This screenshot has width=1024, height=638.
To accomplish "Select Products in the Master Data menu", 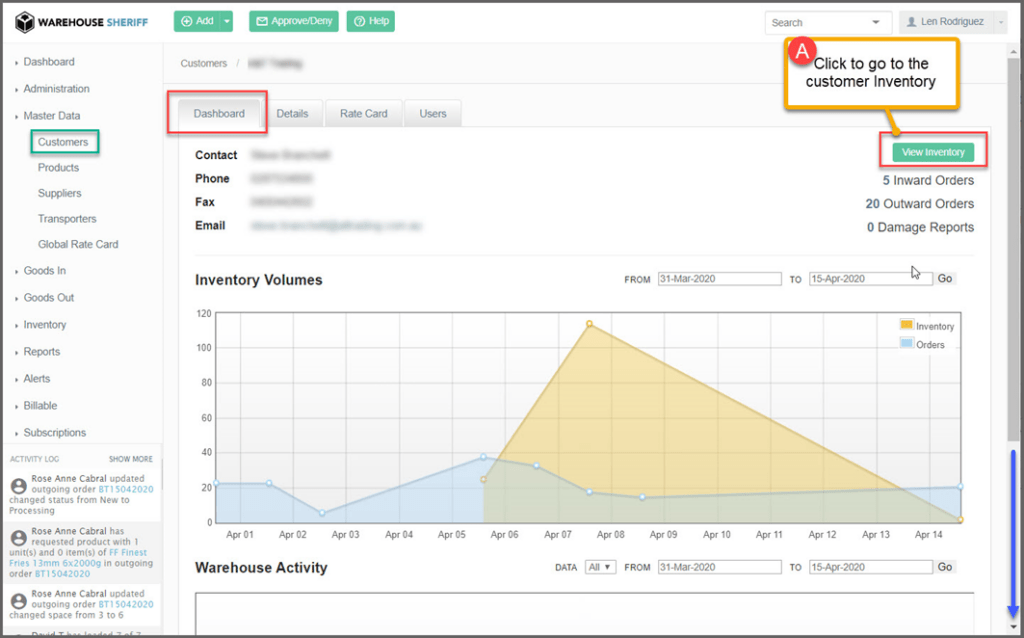I will [x=58, y=167].
